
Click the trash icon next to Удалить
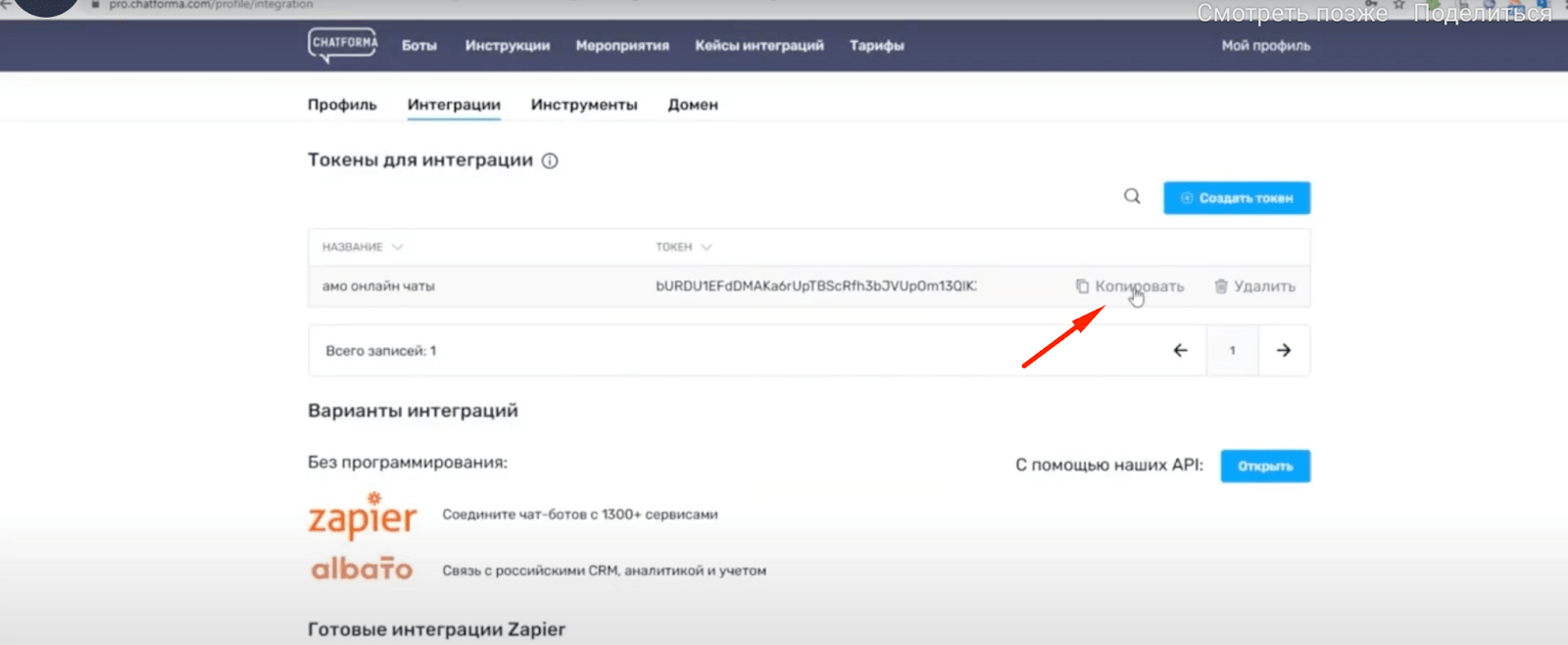(x=1221, y=286)
